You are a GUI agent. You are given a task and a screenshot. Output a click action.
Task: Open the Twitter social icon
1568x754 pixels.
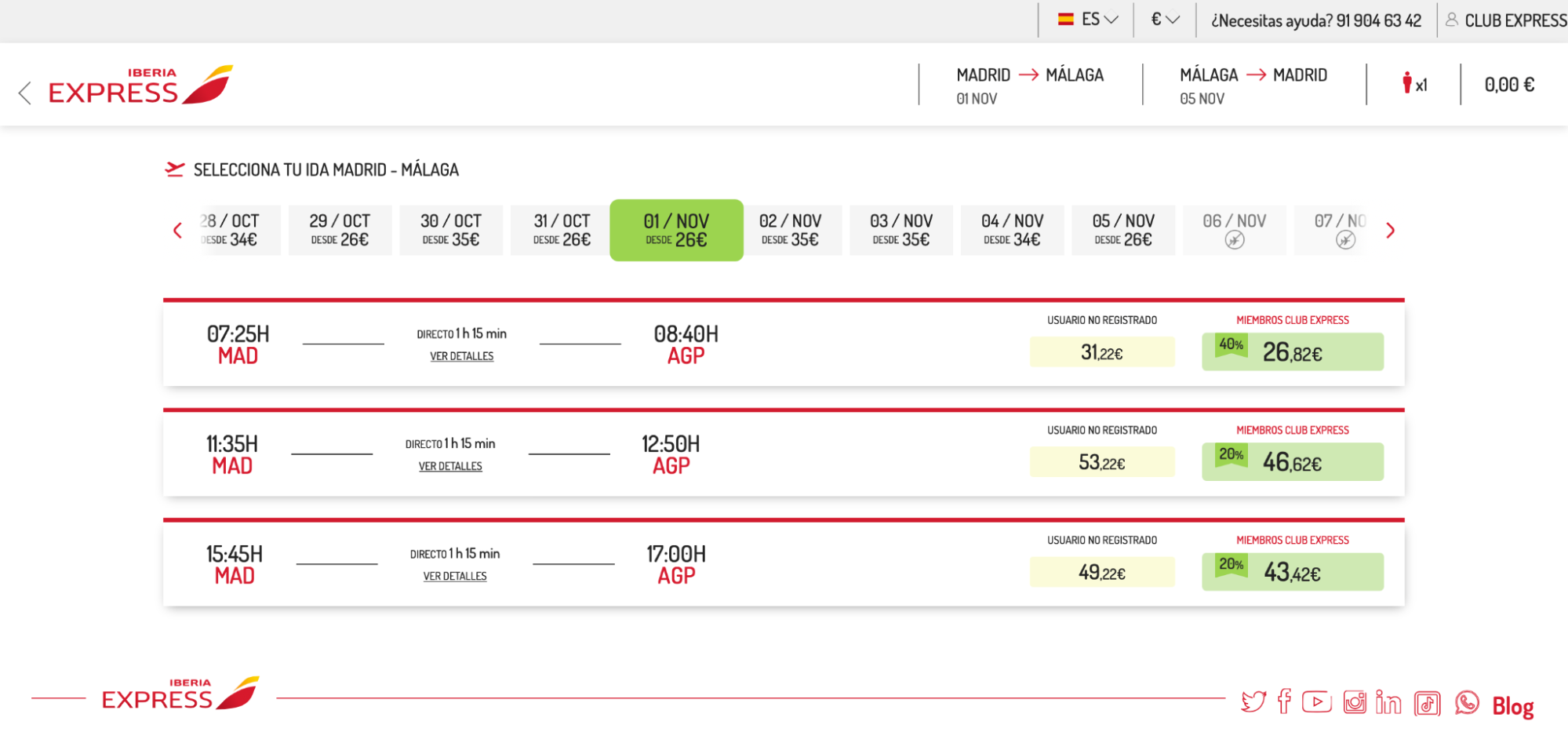pyautogui.click(x=1253, y=701)
